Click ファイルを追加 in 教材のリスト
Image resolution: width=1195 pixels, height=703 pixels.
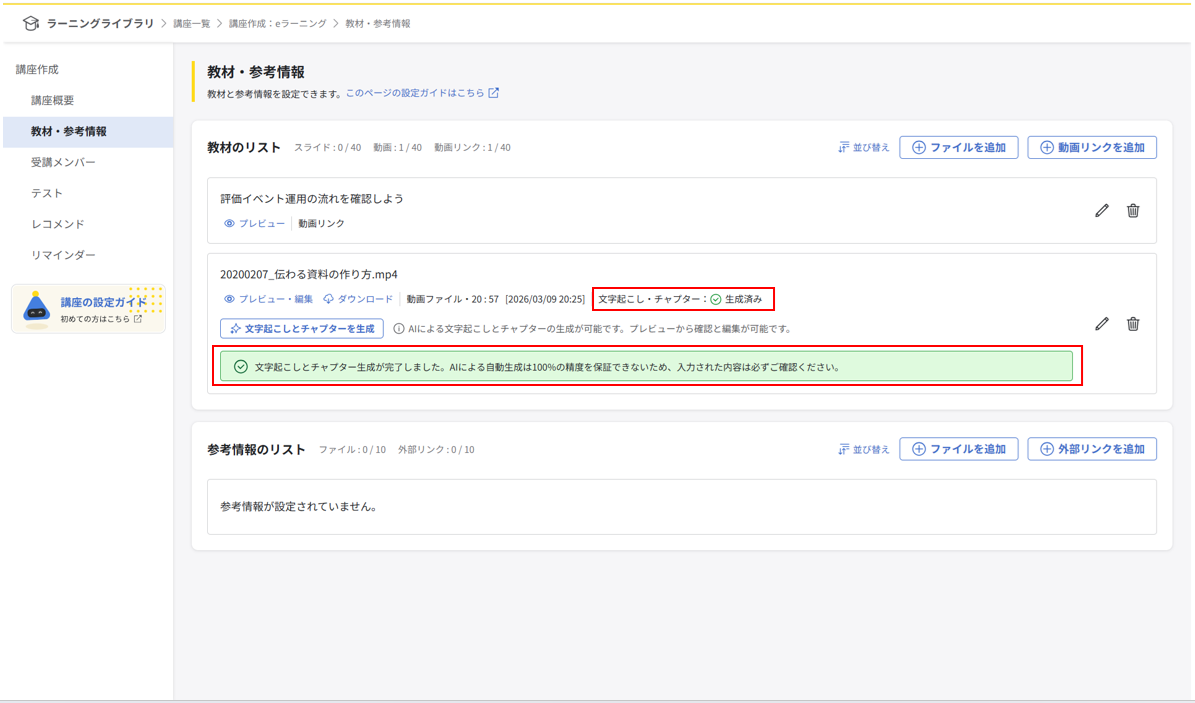959,148
